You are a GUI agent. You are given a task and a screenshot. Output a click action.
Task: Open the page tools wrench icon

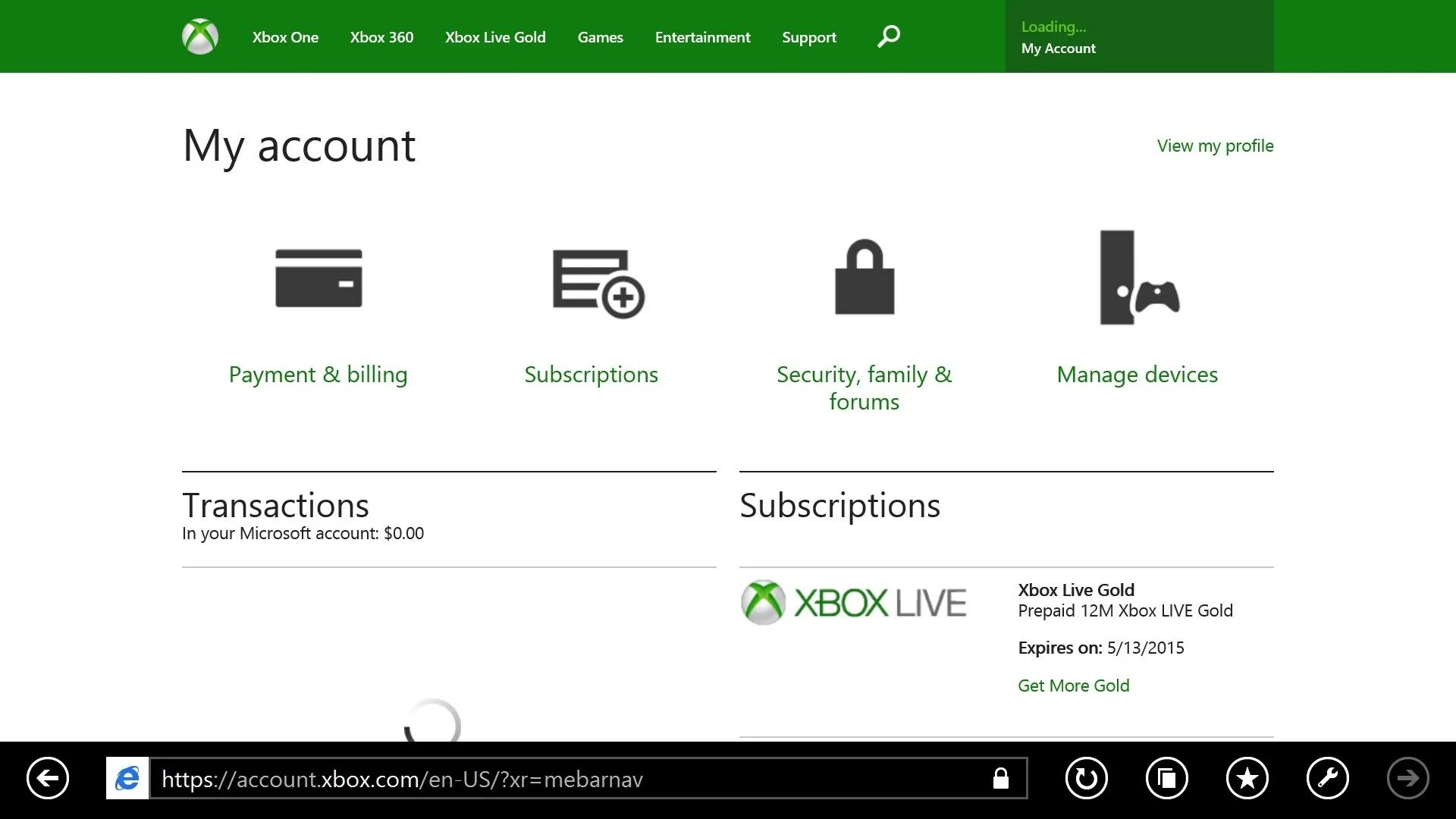[1327, 778]
